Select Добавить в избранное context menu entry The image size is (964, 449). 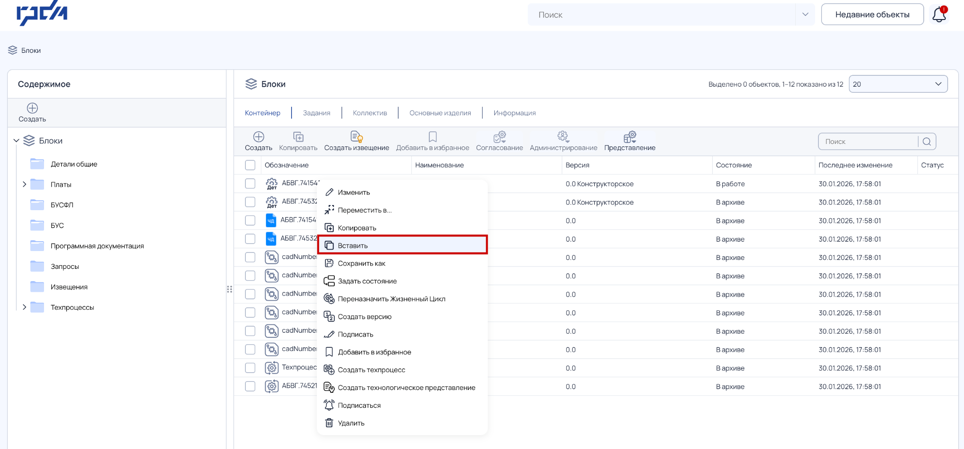402,352
